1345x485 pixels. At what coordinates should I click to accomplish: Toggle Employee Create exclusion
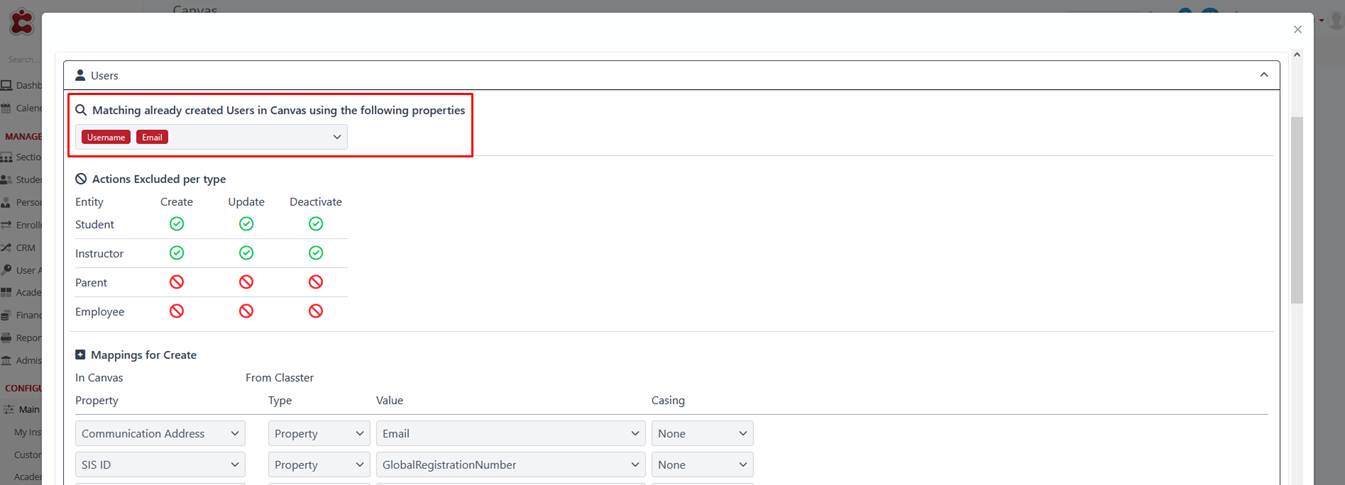177,311
